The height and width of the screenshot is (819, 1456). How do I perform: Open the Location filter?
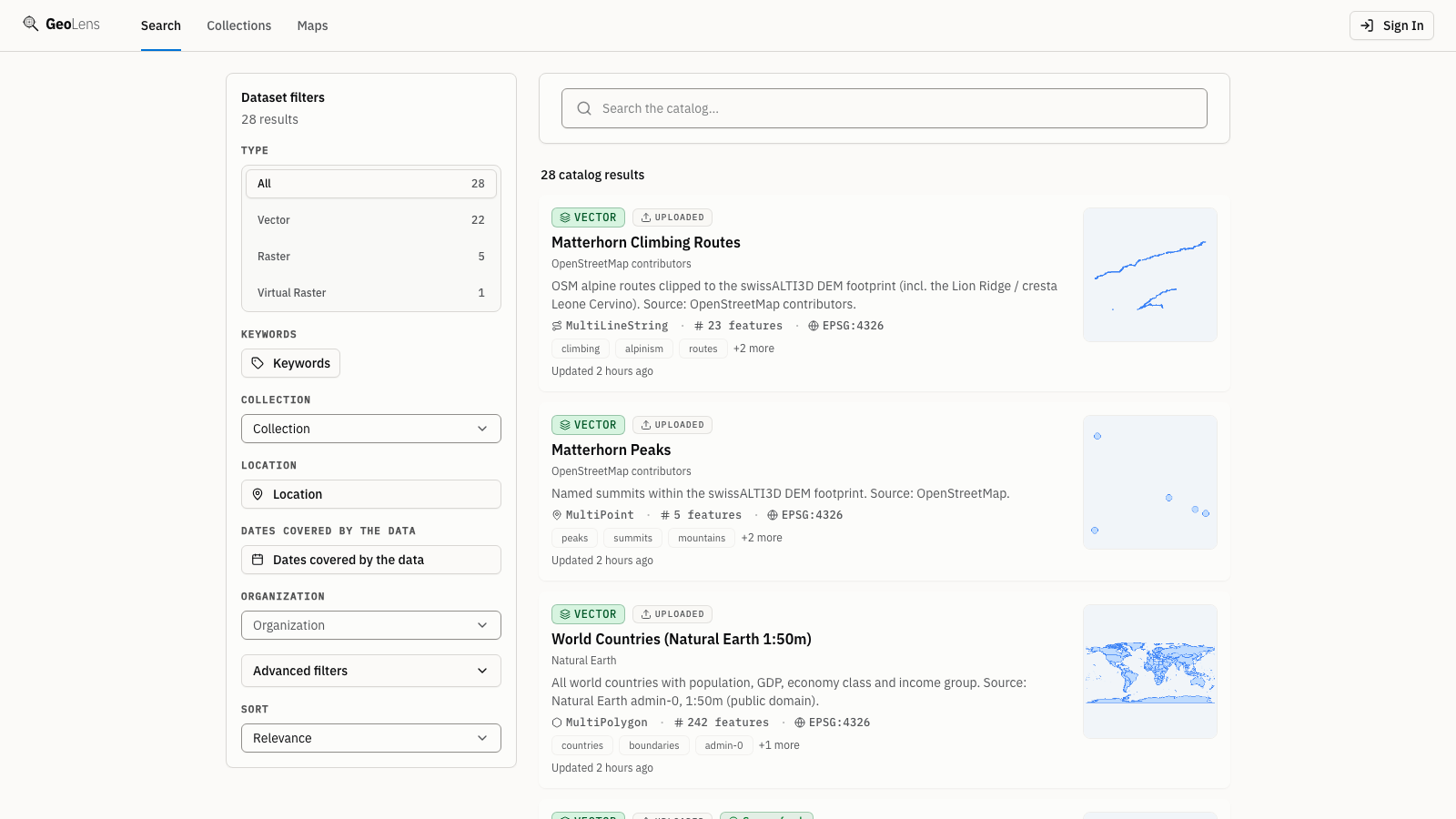click(x=371, y=494)
